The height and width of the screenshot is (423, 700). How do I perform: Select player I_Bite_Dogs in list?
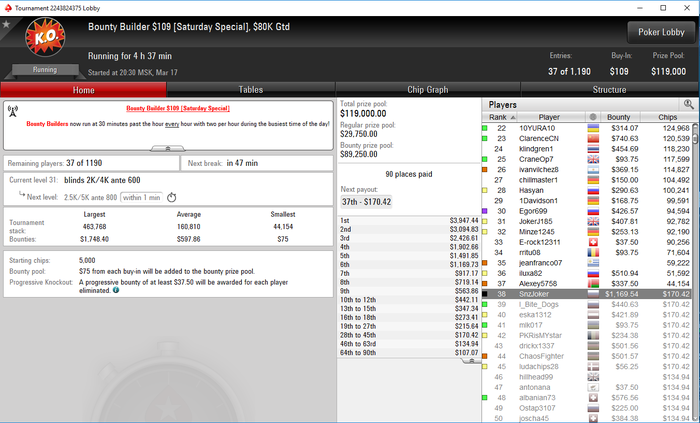[587, 304]
